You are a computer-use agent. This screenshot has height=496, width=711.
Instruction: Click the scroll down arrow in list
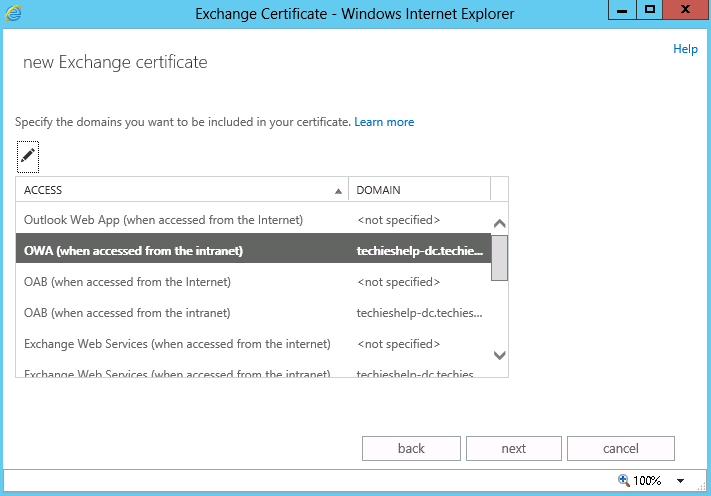tap(500, 355)
